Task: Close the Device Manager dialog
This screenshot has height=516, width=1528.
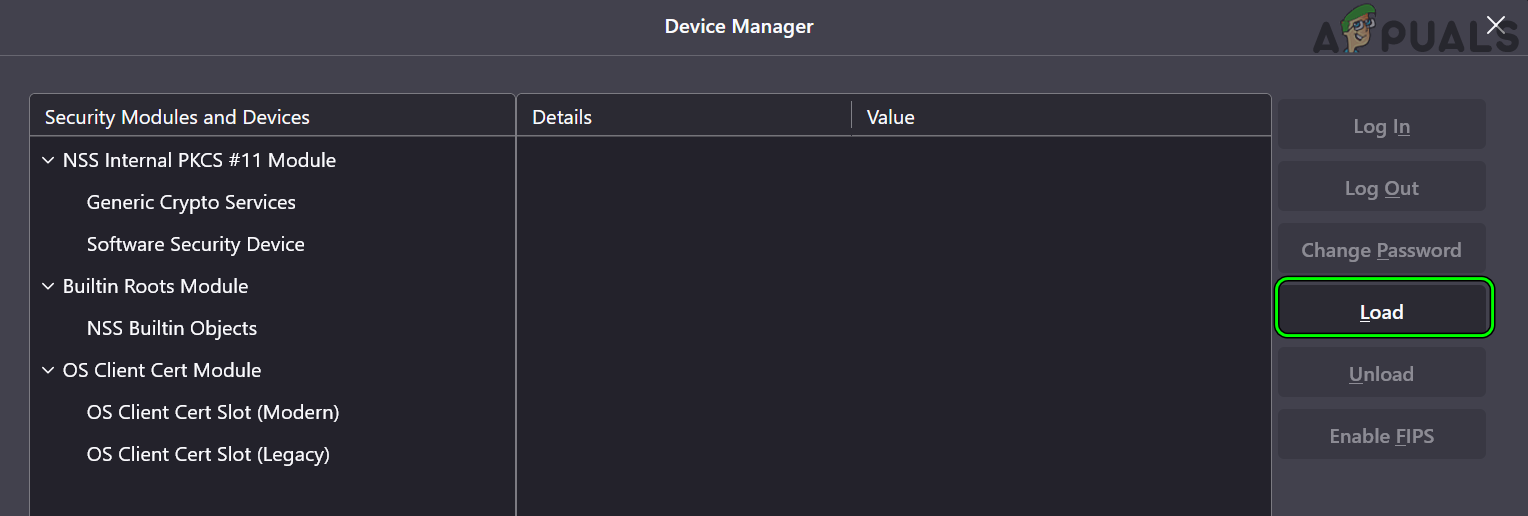Action: coord(1495,25)
